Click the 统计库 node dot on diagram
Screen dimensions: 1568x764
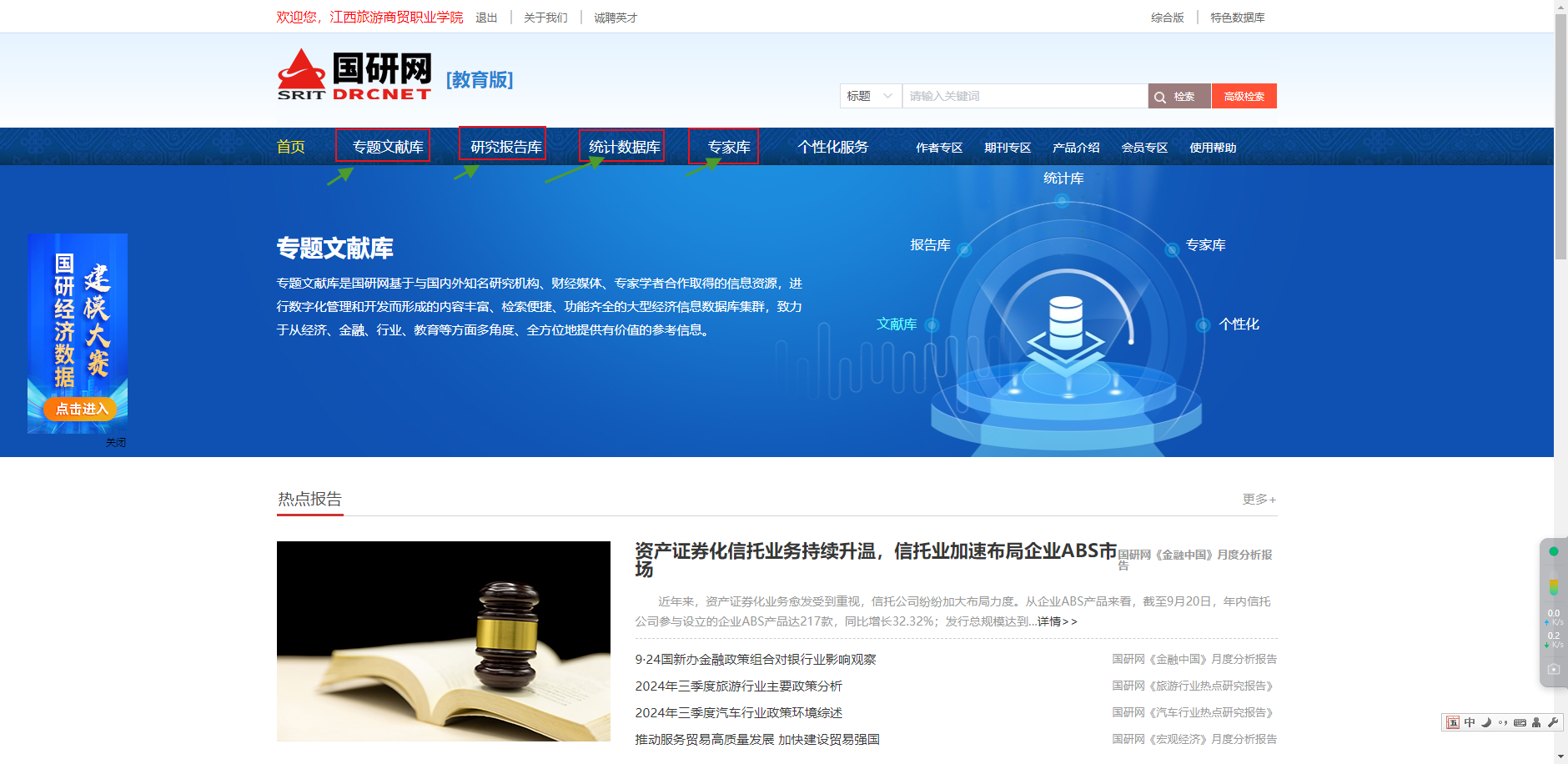1062,201
